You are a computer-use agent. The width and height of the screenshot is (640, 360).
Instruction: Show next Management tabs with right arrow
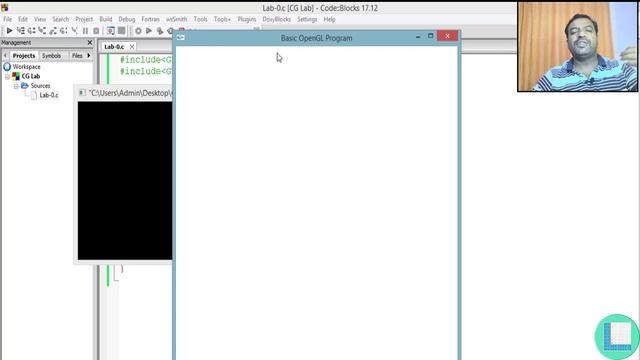(x=89, y=56)
